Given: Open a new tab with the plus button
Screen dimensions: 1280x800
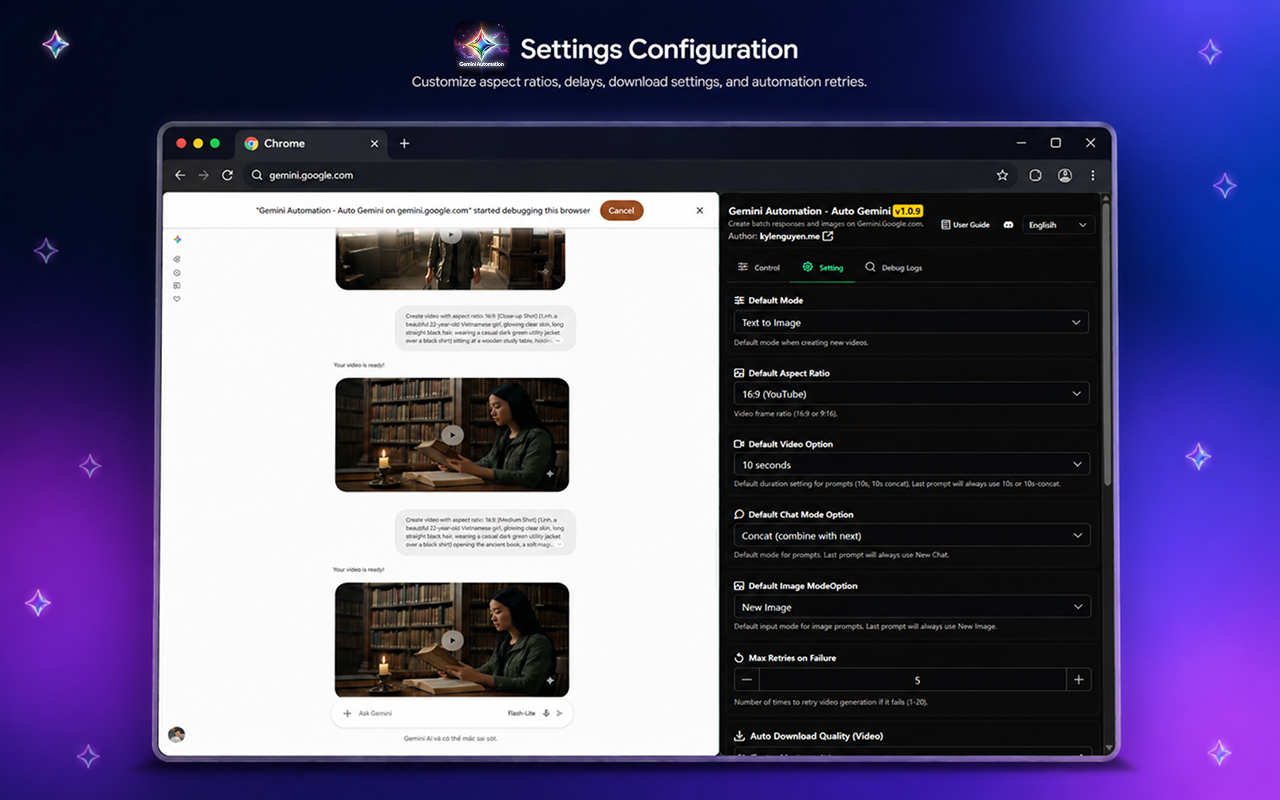Looking at the screenshot, I should 405,143.
